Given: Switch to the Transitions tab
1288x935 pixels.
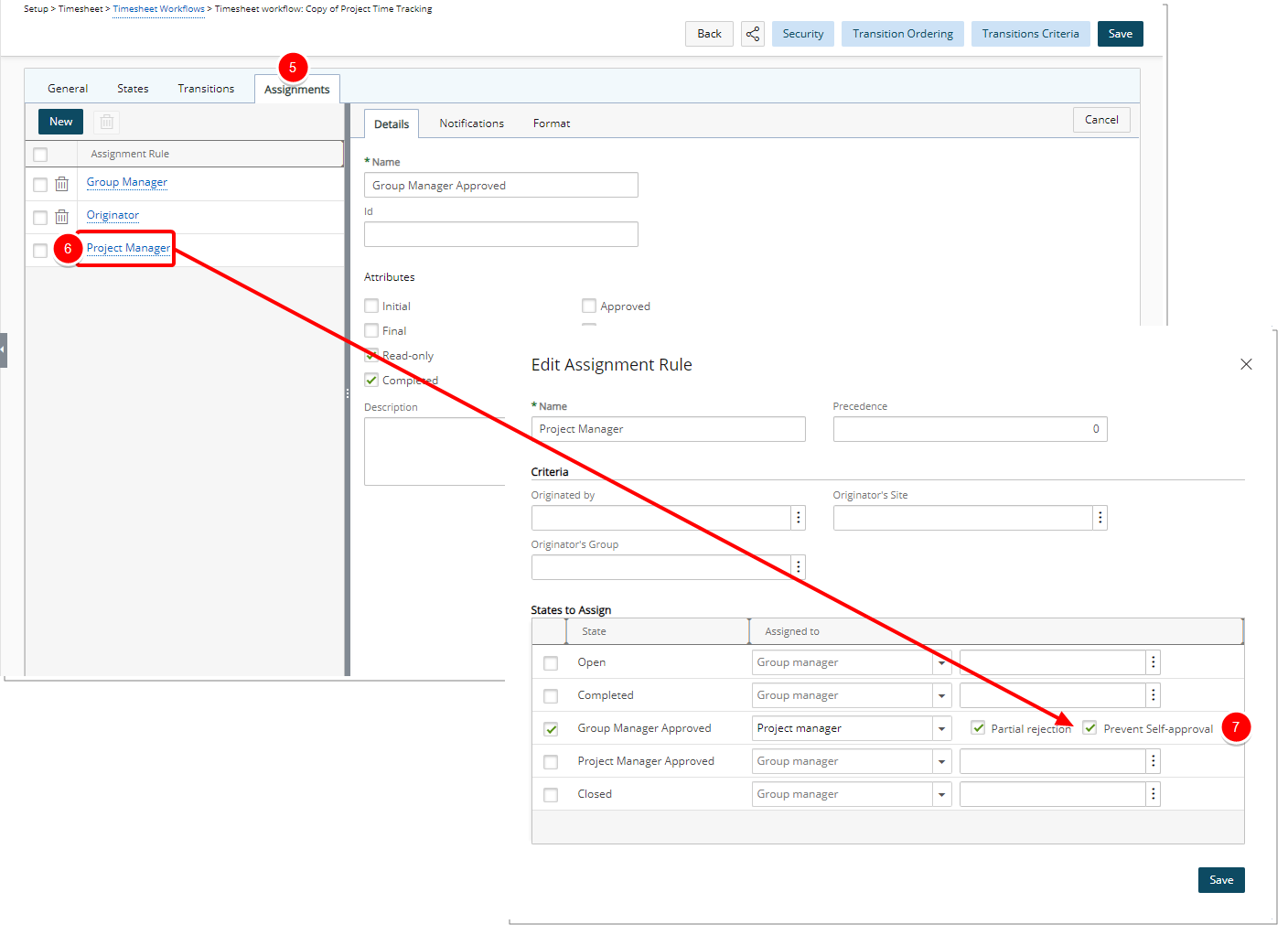Looking at the screenshot, I should [206, 89].
